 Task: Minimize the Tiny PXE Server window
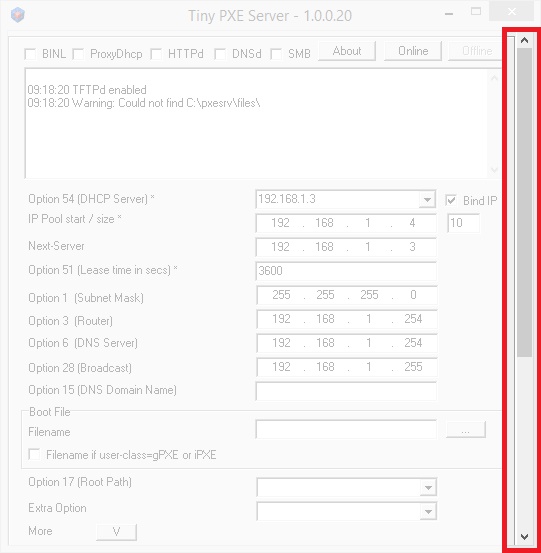pyautogui.click(x=449, y=14)
